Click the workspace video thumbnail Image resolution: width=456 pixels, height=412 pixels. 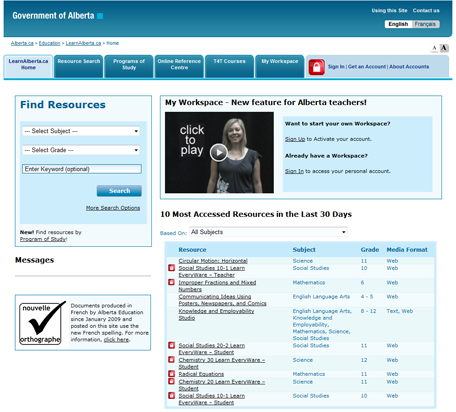(219, 152)
